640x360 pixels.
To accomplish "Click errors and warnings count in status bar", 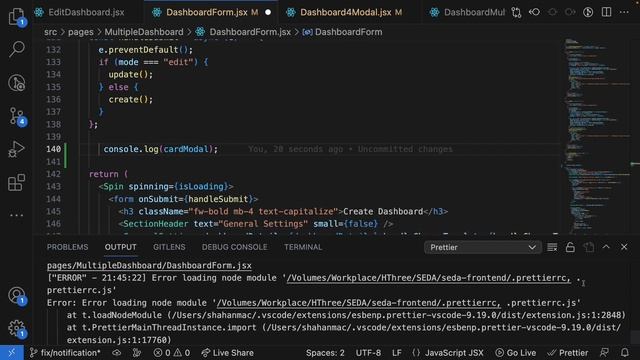I will 171,353.
